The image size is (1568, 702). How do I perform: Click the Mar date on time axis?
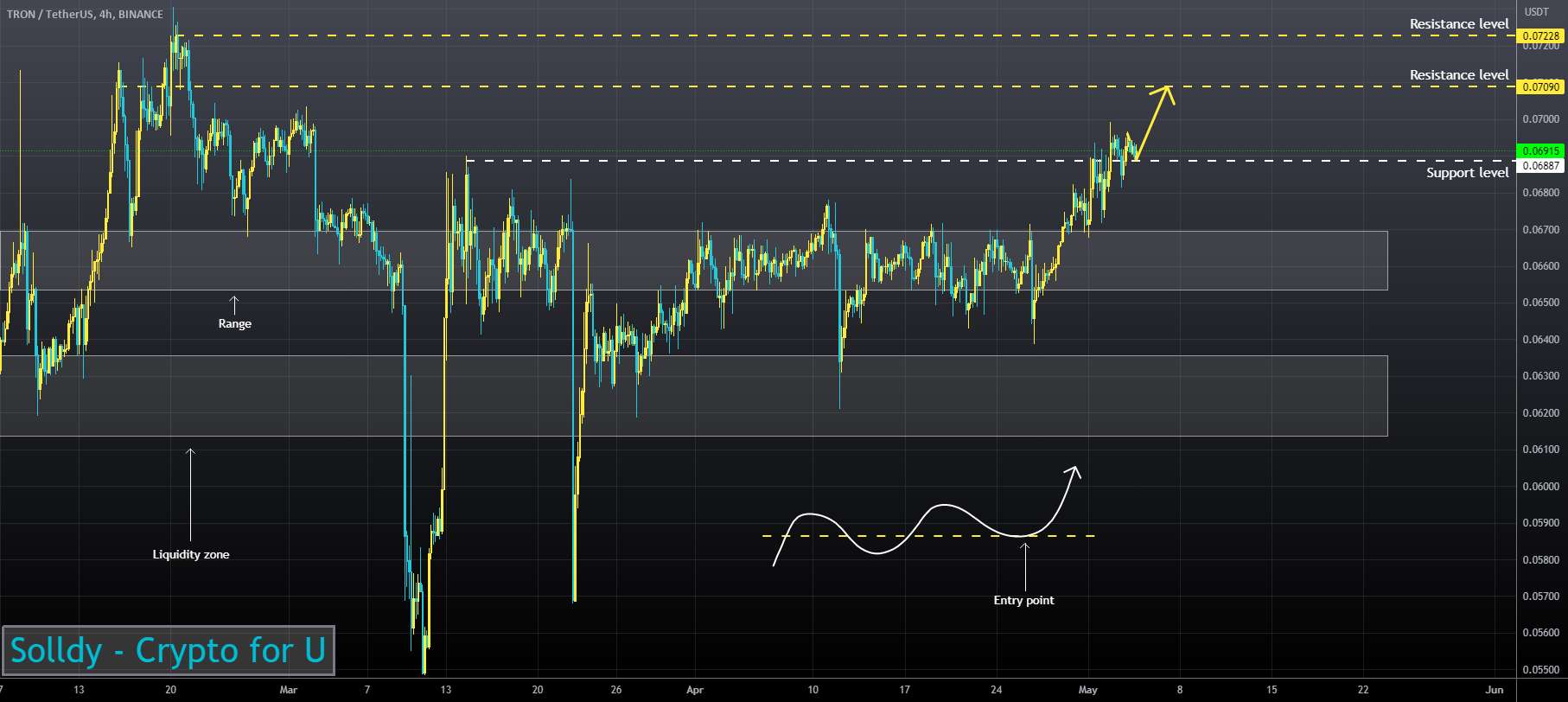(x=289, y=690)
